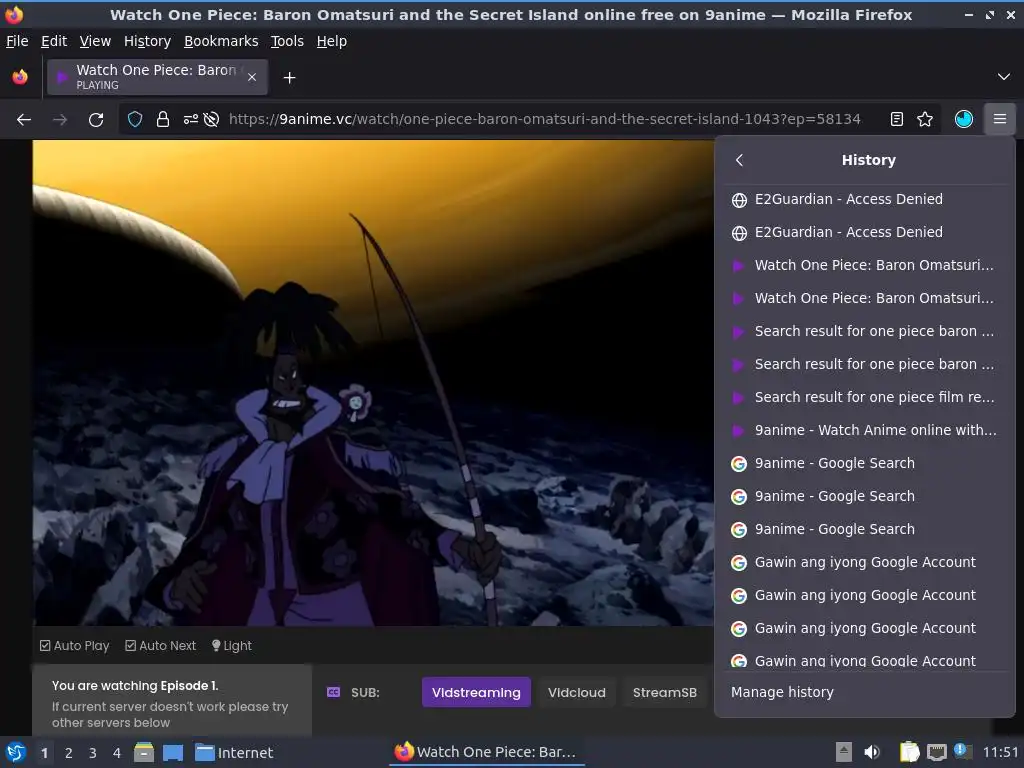Switch to workspace 4
The image size is (1024, 768).
pos(117,753)
